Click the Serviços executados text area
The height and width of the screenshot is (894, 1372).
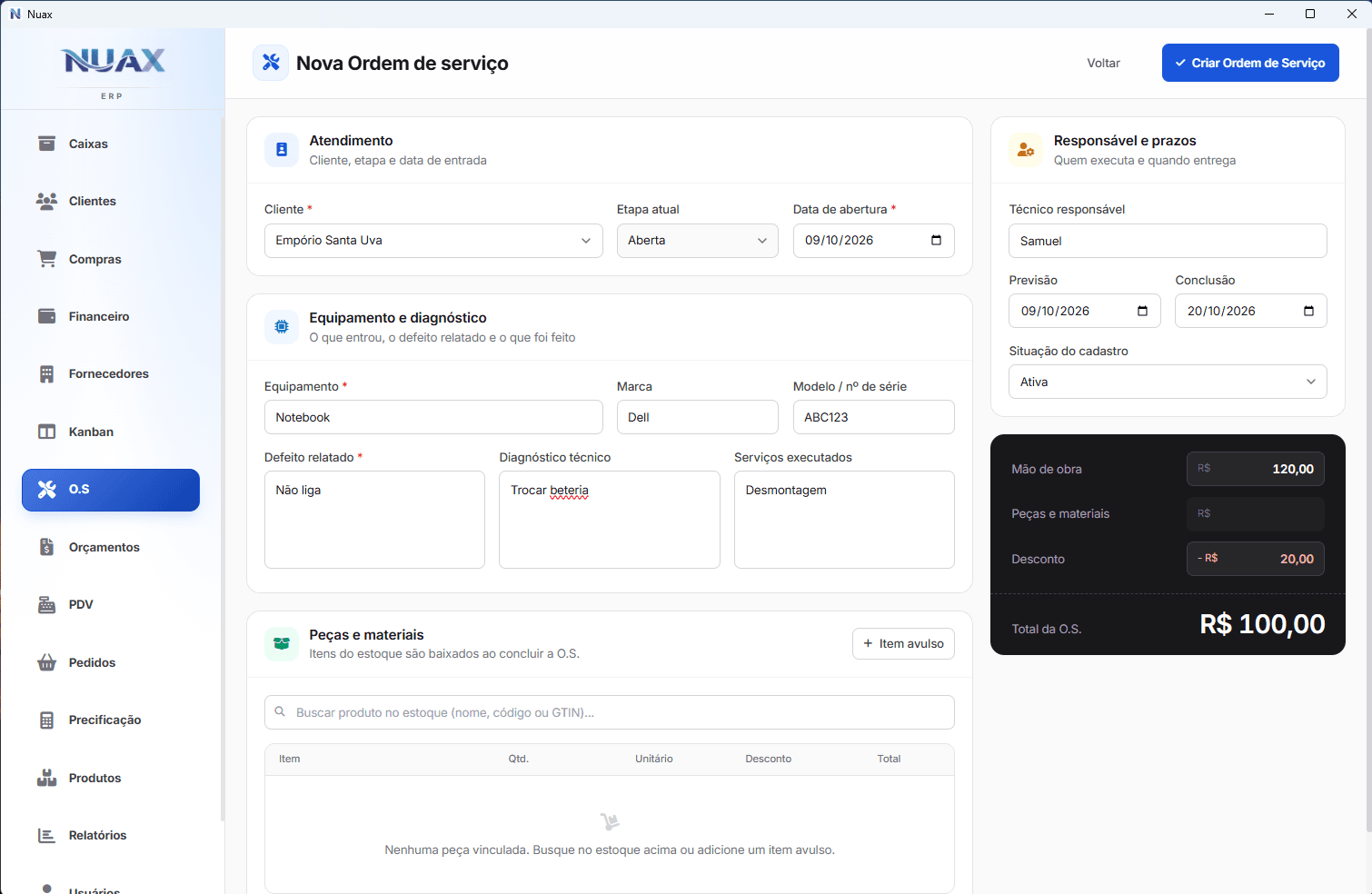coord(844,520)
